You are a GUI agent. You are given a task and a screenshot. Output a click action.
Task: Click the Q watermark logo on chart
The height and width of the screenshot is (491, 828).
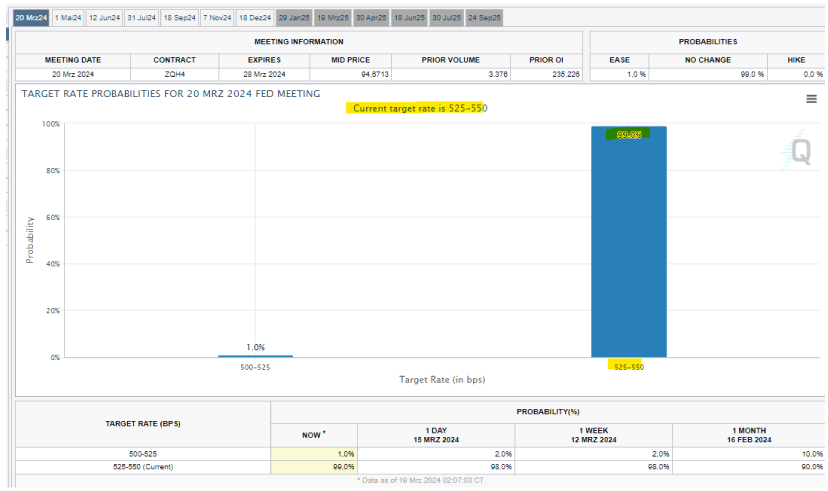click(801, 151)
